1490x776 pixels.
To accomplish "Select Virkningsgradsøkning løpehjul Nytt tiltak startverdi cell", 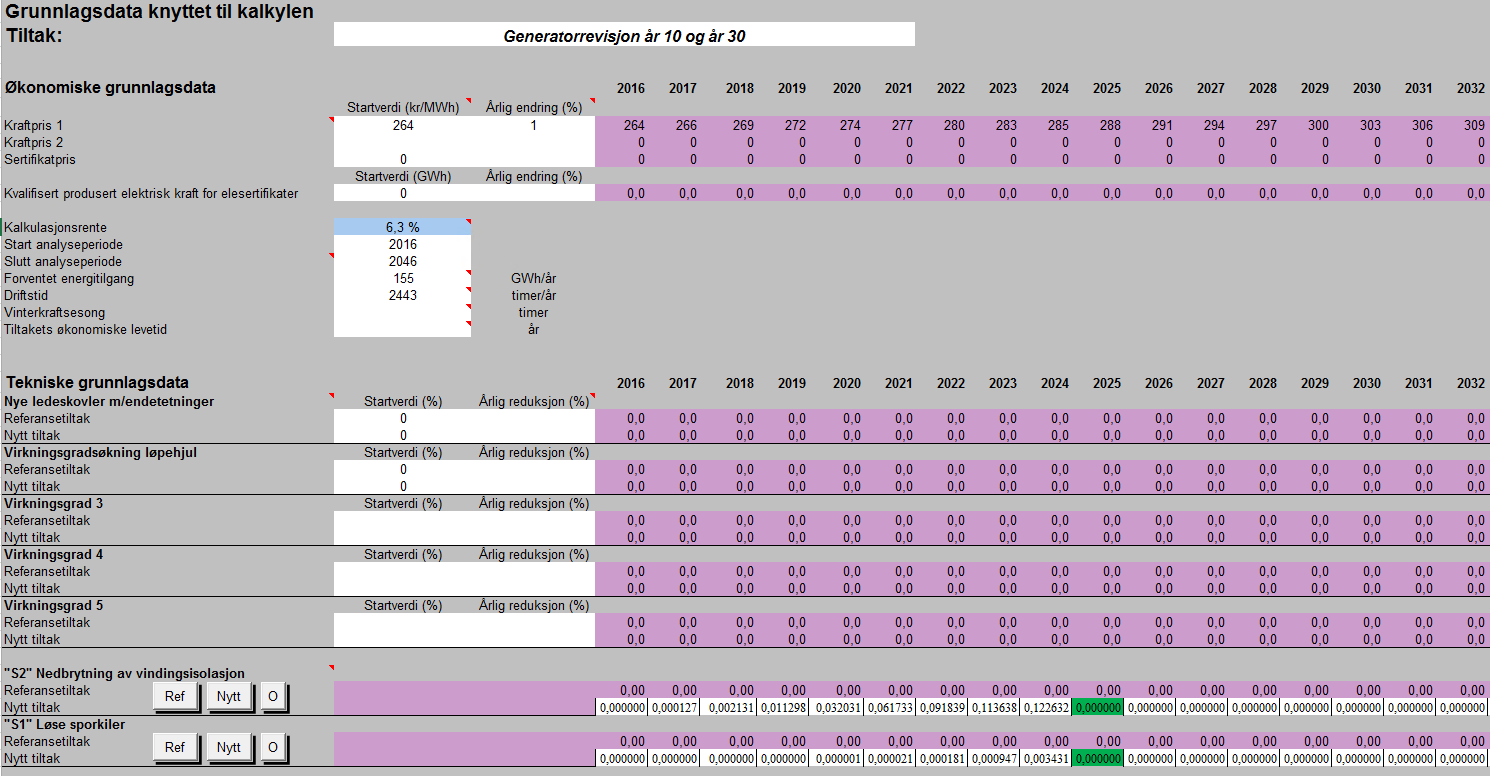I will click(403, 486).
